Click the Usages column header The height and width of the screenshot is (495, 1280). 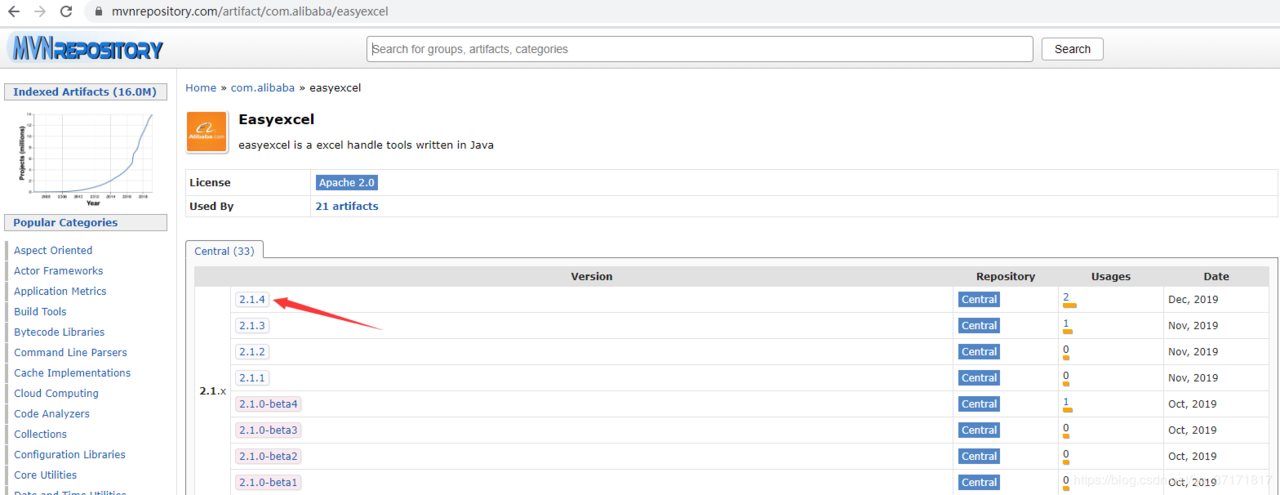[1110, 276]
